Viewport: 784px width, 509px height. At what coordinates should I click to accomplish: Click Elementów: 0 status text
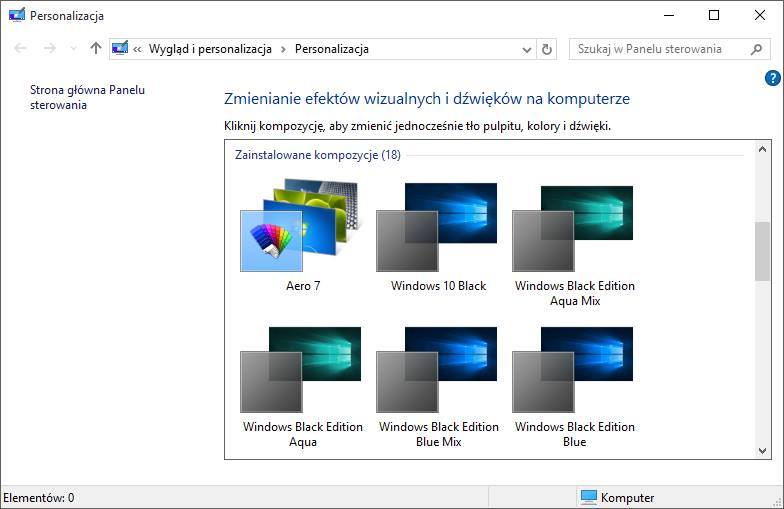point(38,498)
